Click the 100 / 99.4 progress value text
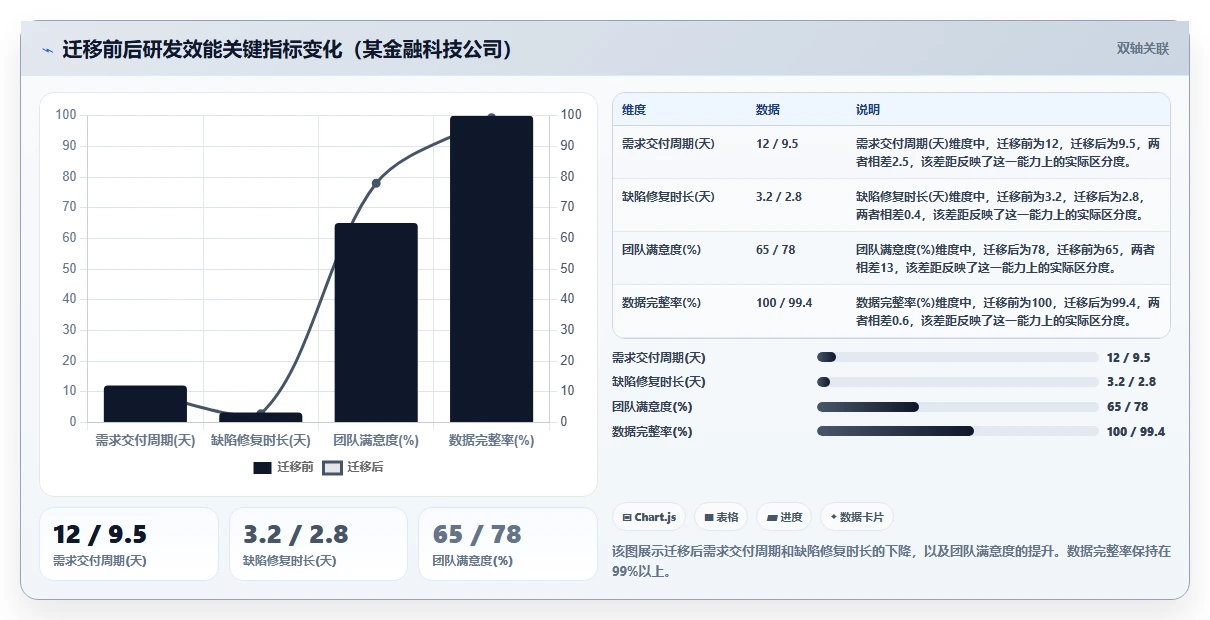 1136,432
